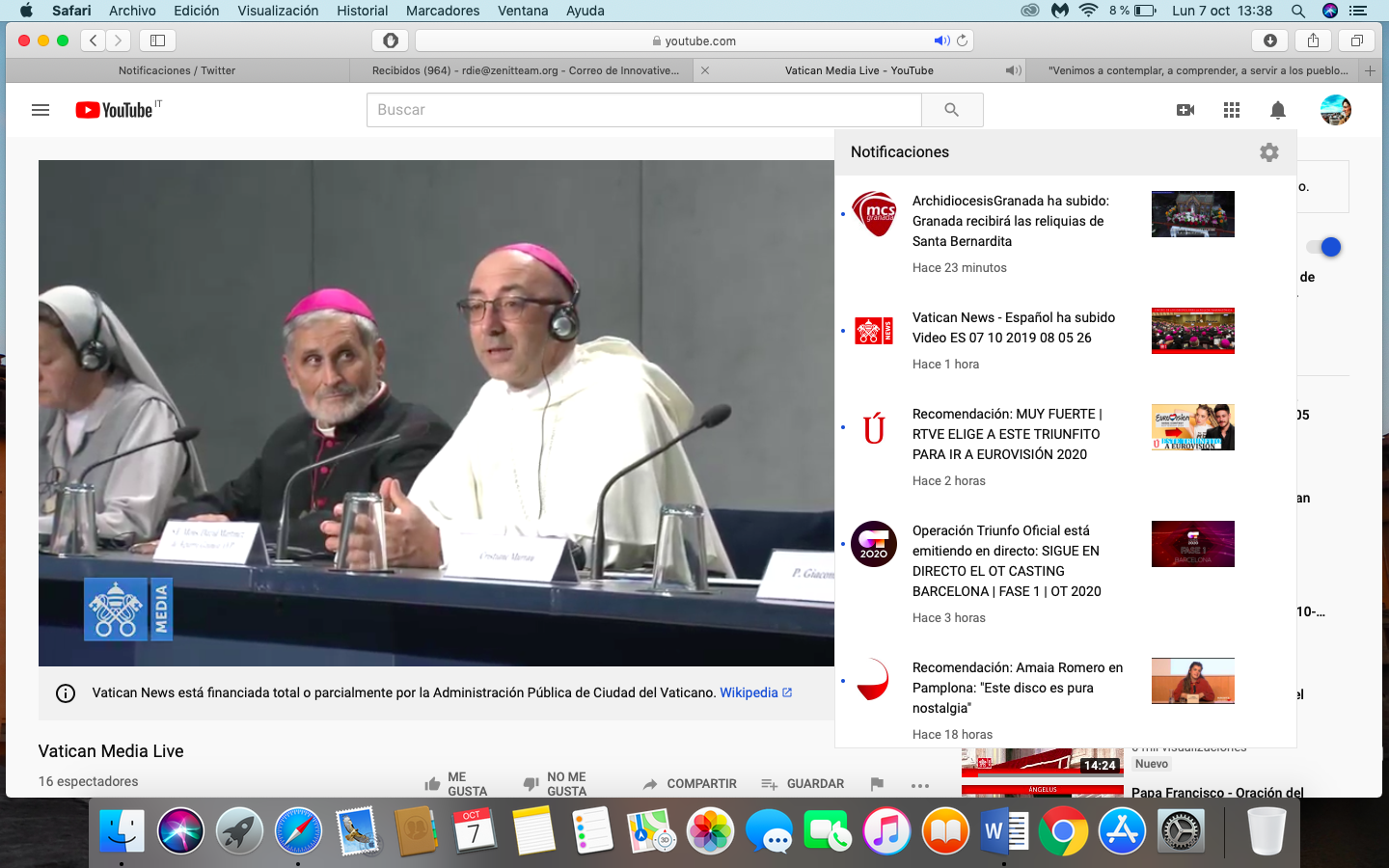1389x868 pixels.
Task: Open ArchidiocesisGranada notification about Santa Bernardita
Action: coord(1010,221)
